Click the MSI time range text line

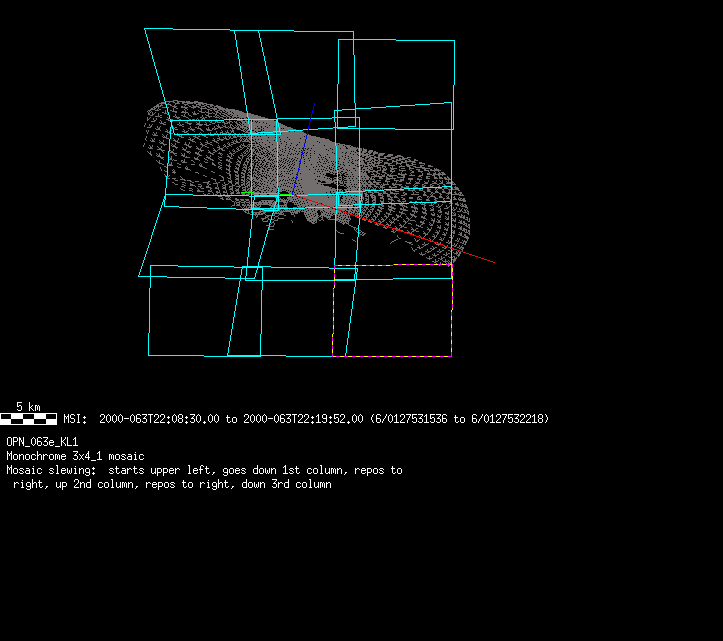click(306, 419)
